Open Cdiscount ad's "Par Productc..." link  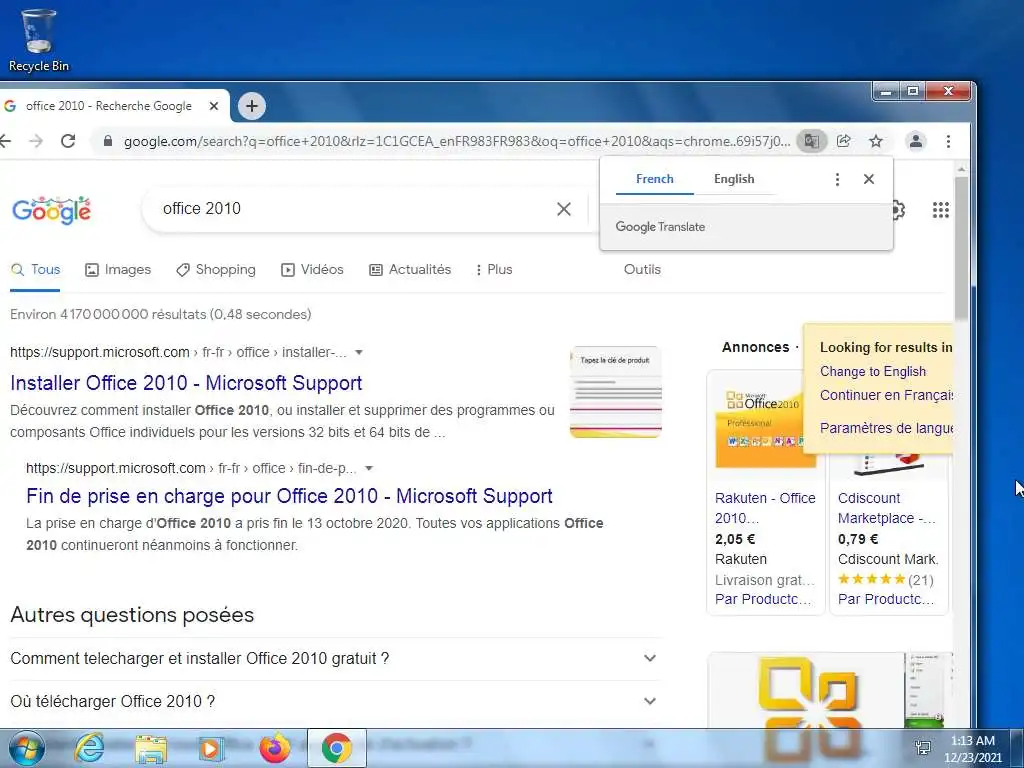pos(886,600)
